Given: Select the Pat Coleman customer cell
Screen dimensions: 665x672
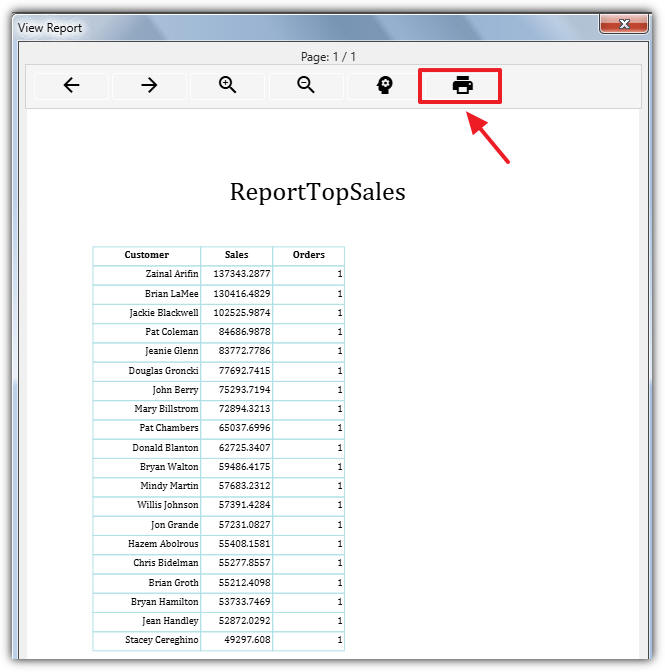Looking at the screenshot, I should click(147, 332).
